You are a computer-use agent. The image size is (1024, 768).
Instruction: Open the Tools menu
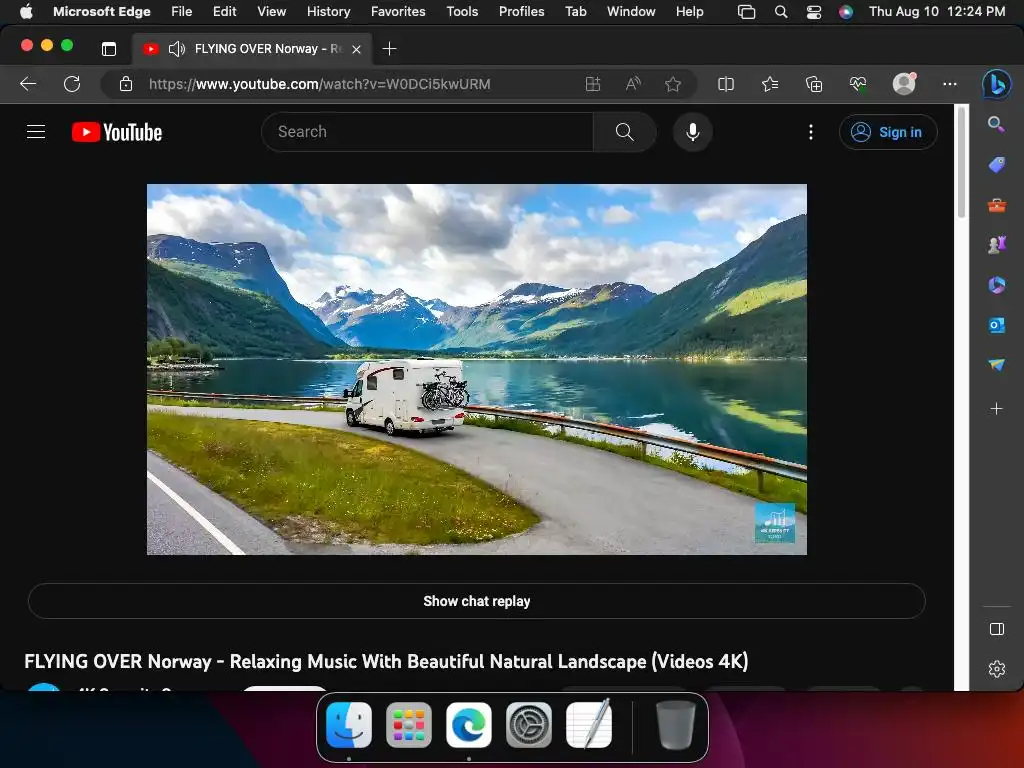pos(462,11)
